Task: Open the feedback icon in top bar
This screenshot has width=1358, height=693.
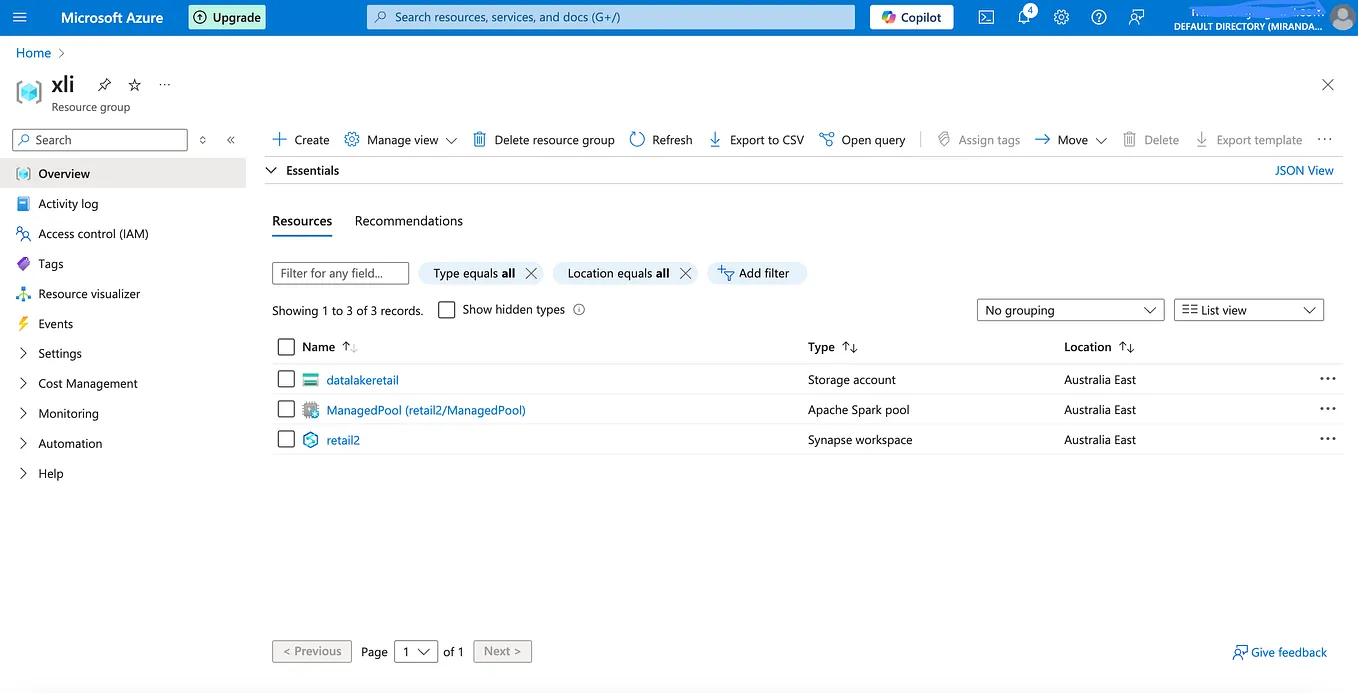Action: [x=1136, y=16]
